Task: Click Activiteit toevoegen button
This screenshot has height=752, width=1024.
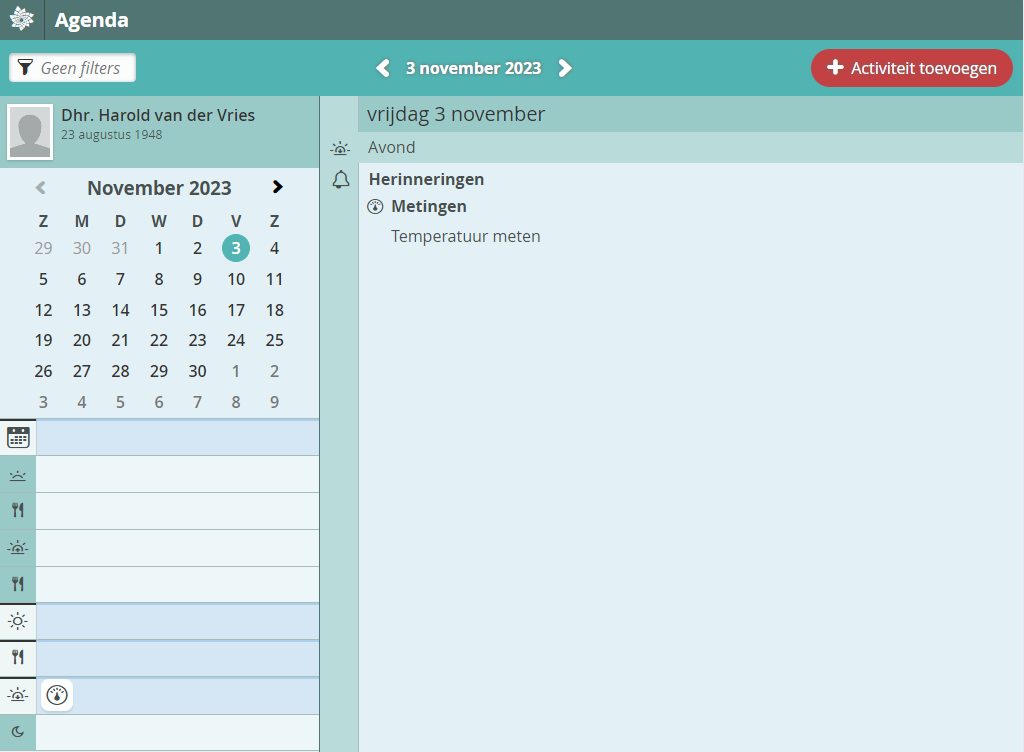Action: pyautogui.click(x=911, y=68)
